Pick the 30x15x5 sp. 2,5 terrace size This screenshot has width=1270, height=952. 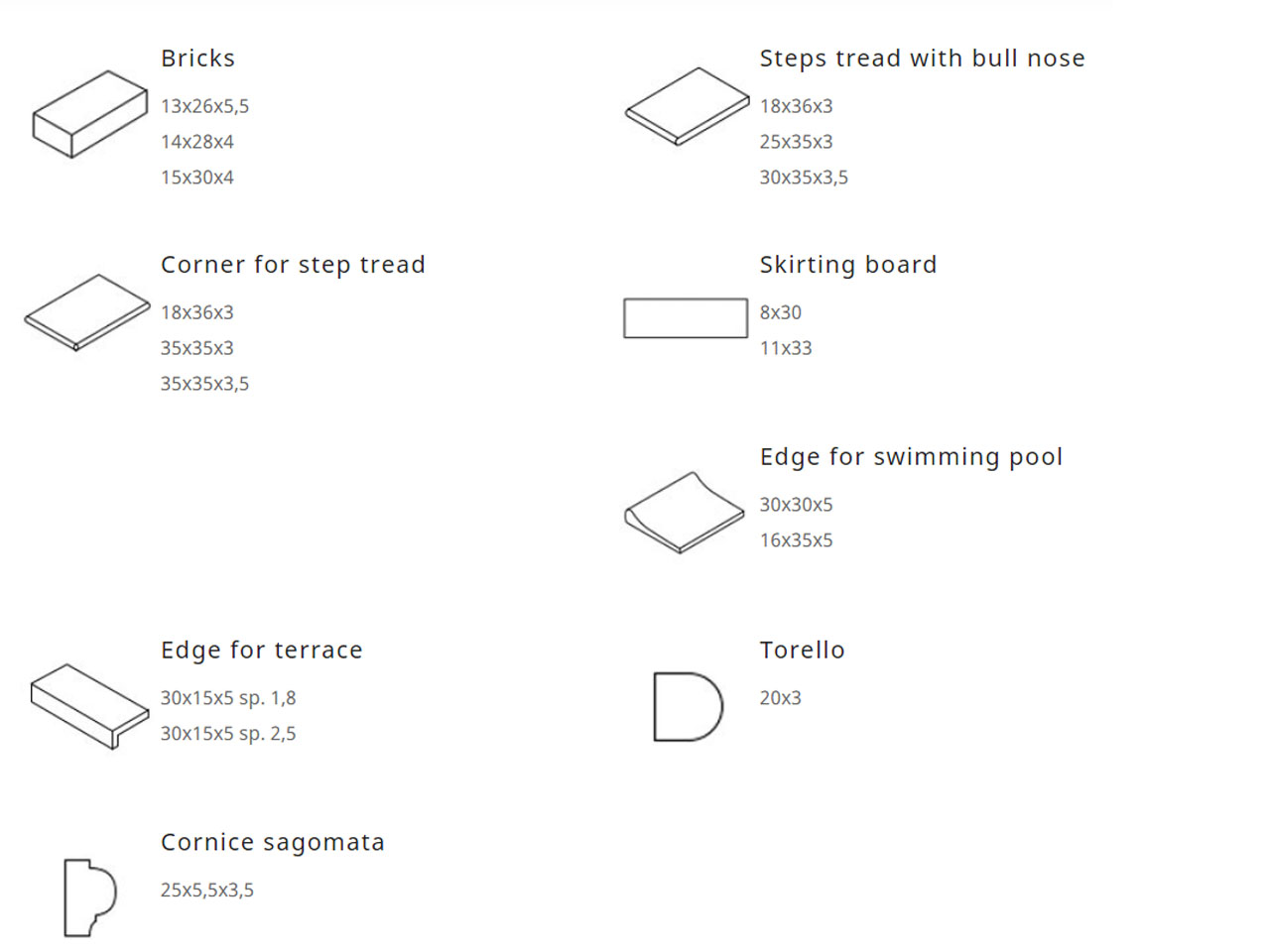[x=228, y=734]
